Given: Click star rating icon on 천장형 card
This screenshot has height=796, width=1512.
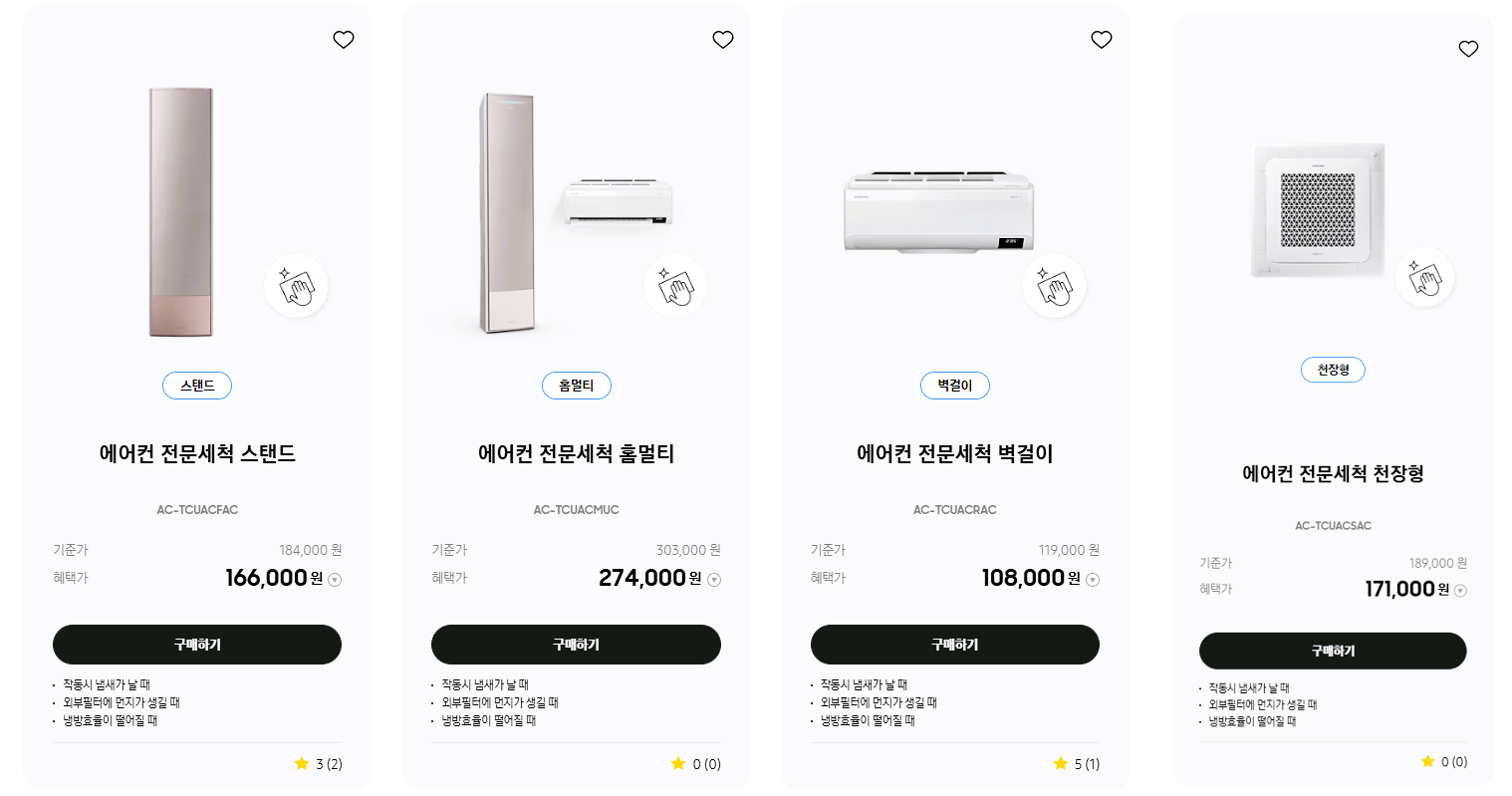Looking at the screenshot, I should click(1428, 762).
